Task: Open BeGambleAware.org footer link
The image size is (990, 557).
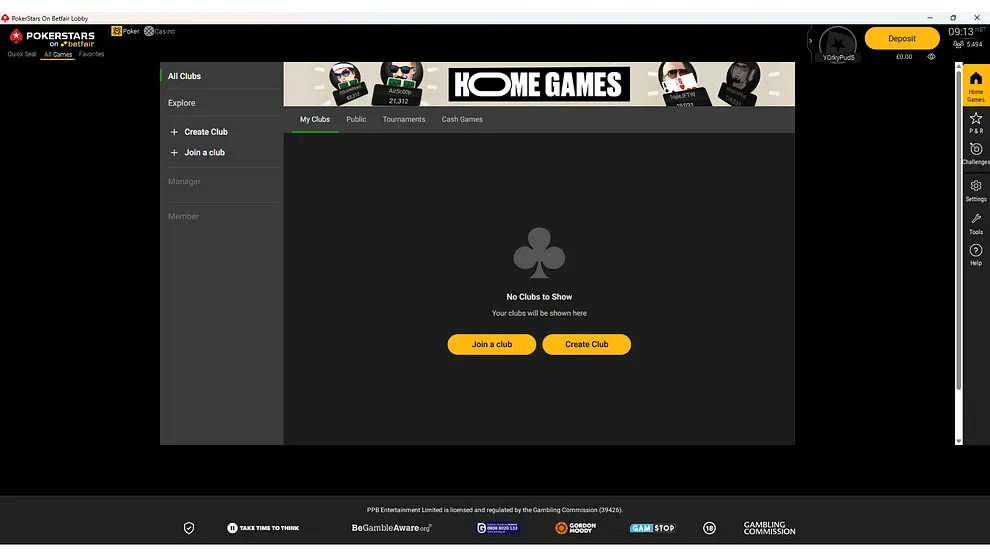Action: (391, 528)
